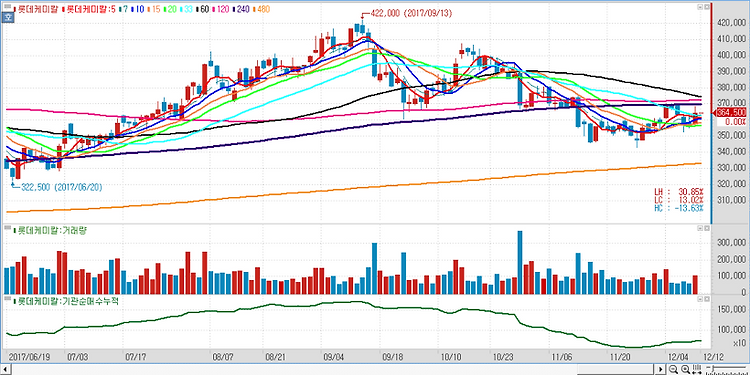
Task: Select the 240-day moving average legend
Action: (x=242, y=9)
